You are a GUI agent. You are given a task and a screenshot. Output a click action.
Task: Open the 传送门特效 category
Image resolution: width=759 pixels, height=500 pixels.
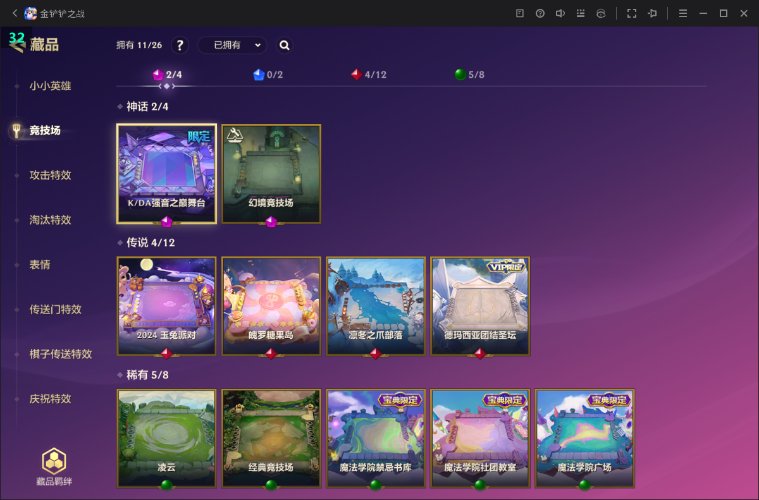point(56,309)
